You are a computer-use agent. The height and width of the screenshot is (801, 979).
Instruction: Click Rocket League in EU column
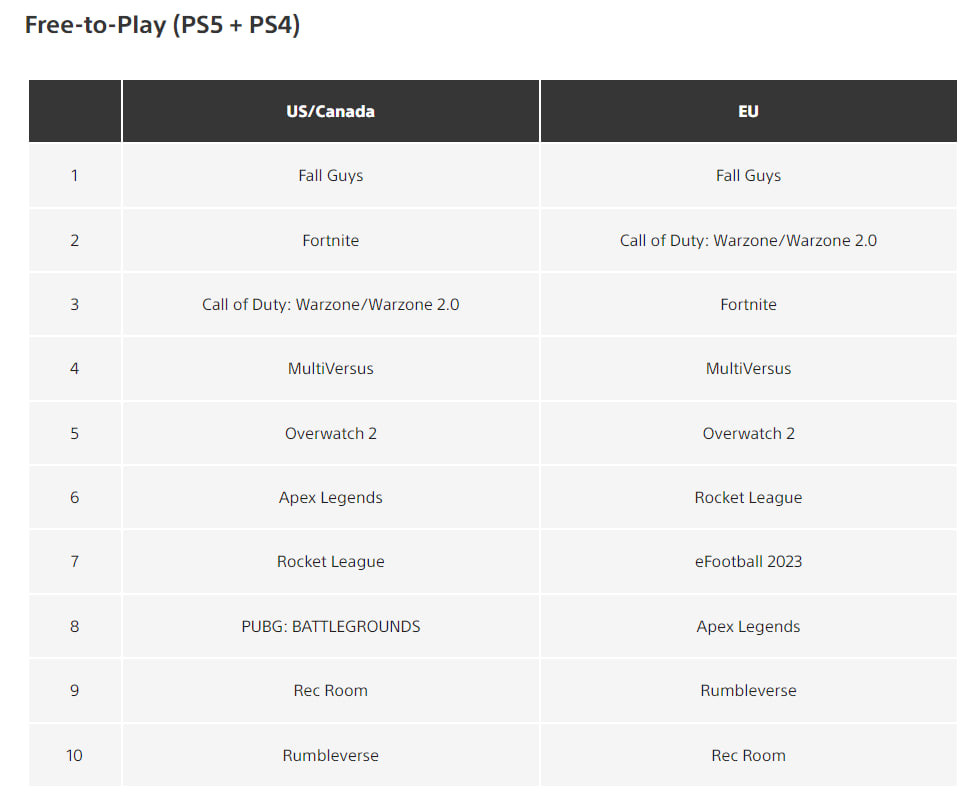(748, 498)
